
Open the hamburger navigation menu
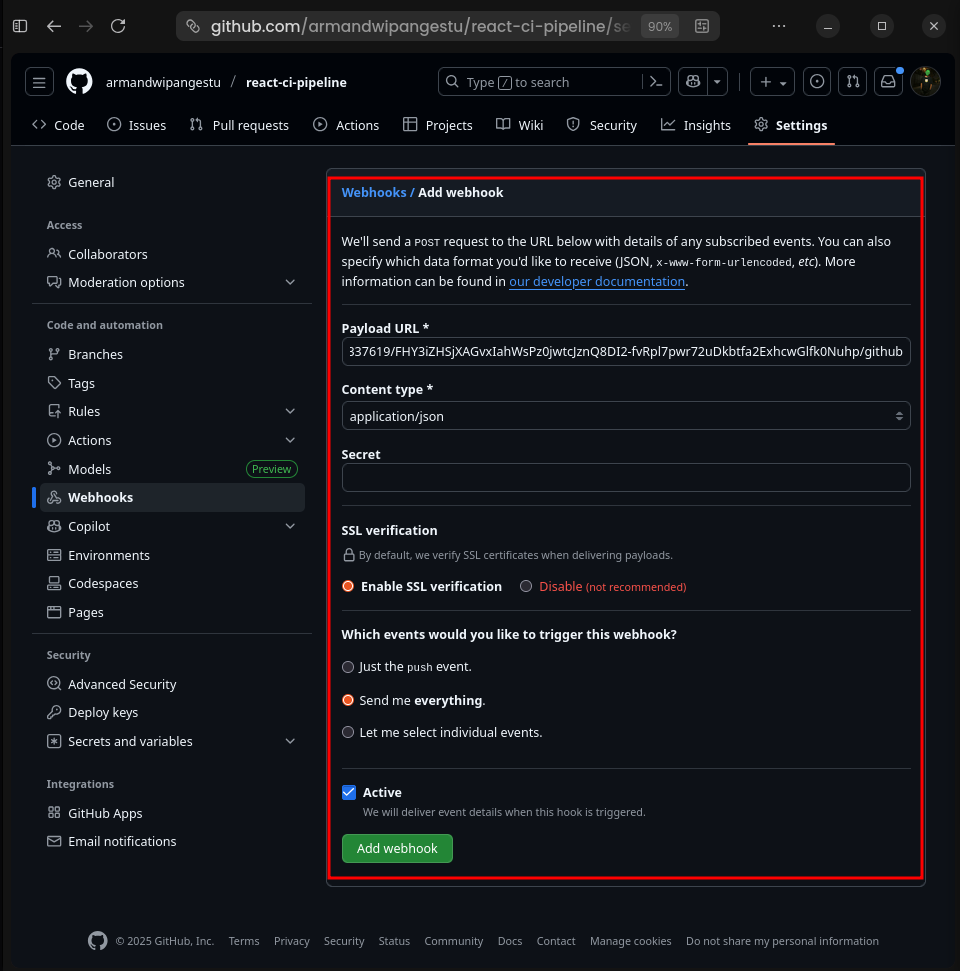[x=39, y=82]
